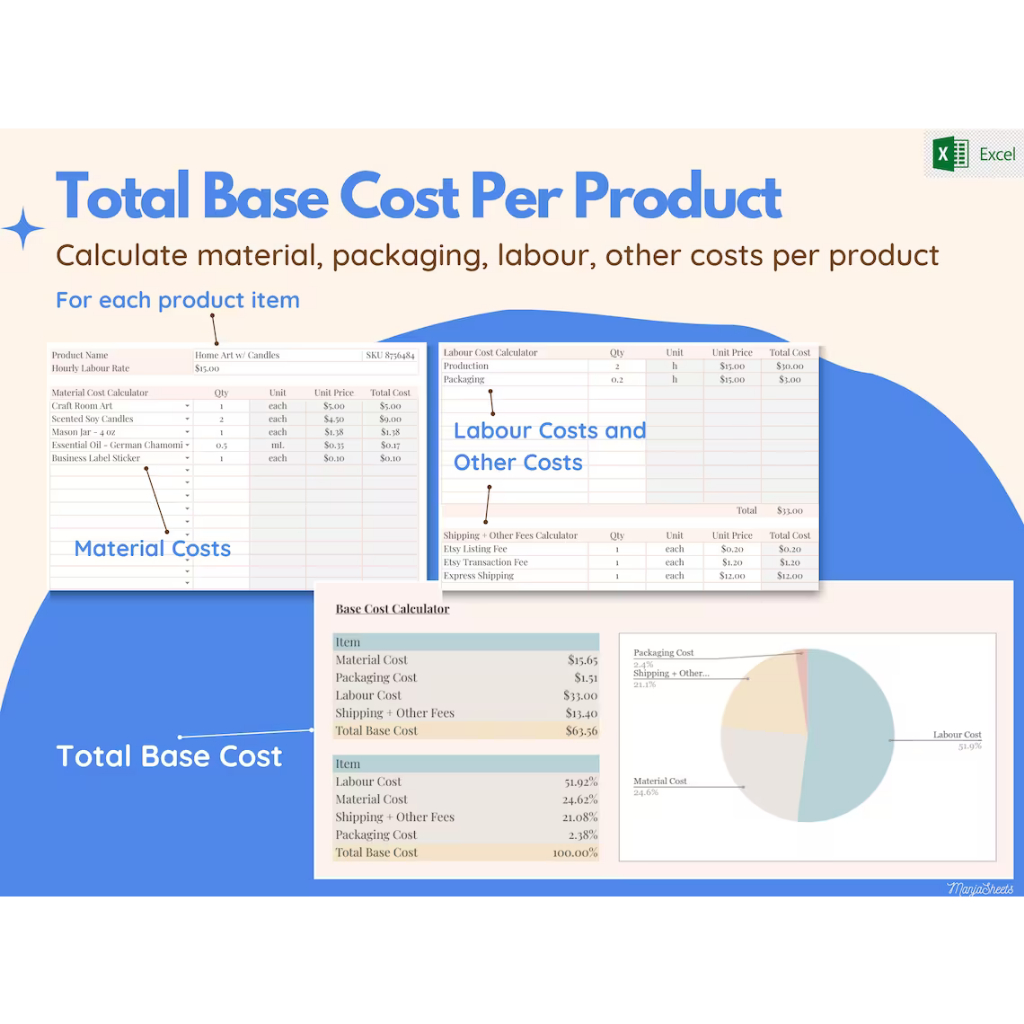Select the Hourly Labour Rate $15.00 cell
Viewport: 1024px width, 1024px height.
point(206,368)
